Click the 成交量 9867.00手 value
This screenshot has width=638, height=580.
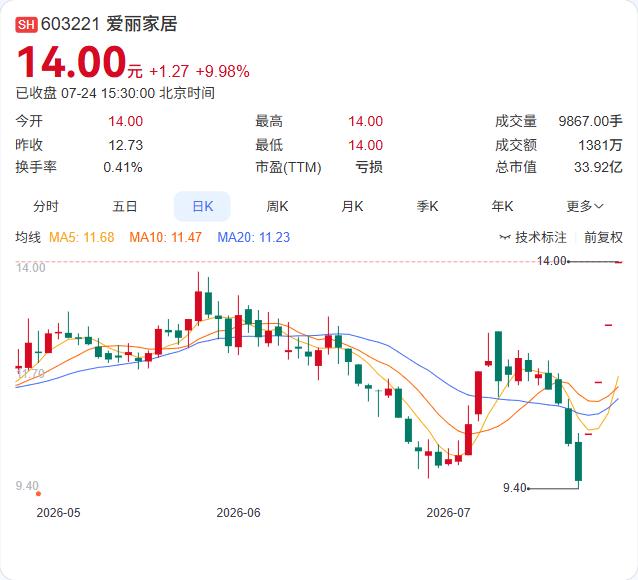pos(590,121)
